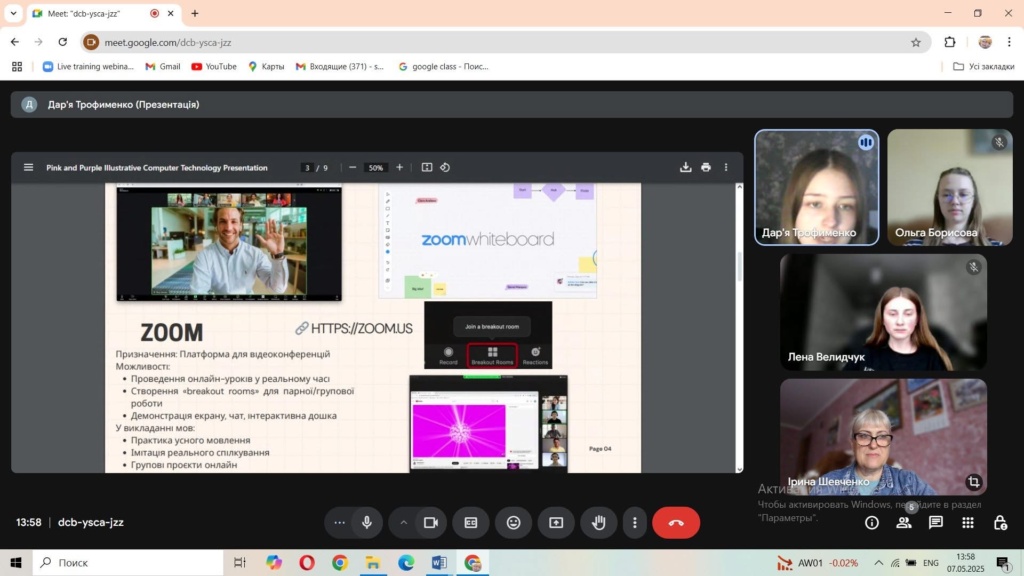Open meeting details info icon

[x=872, y=522]
